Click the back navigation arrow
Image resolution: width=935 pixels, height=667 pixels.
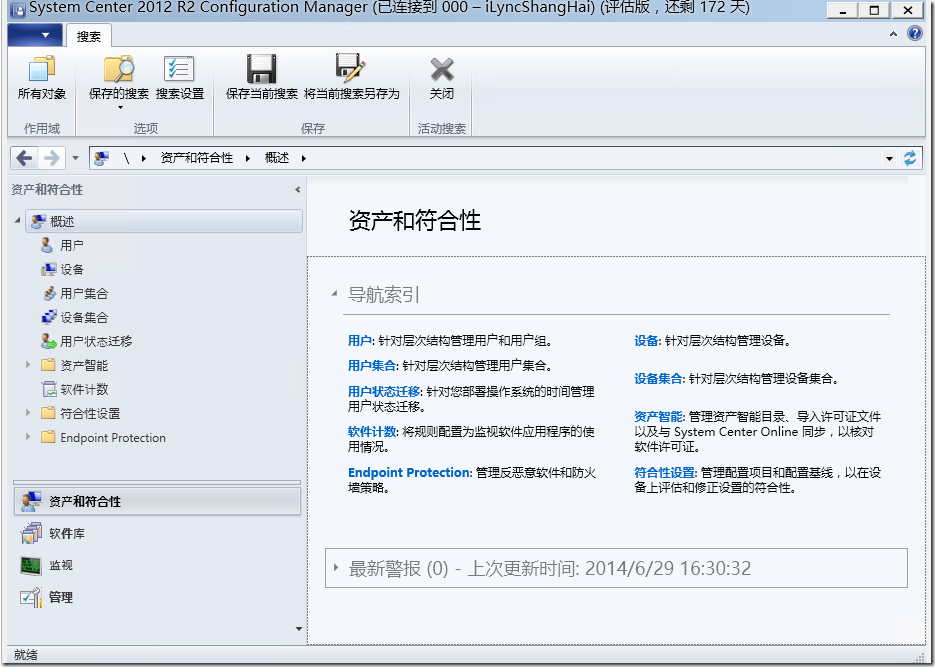(x=24, y=158)
